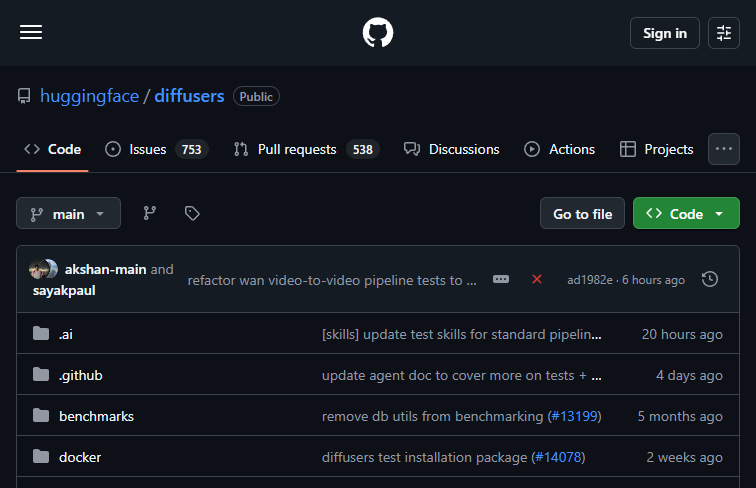
Task: Open the huggingface owner link
Action: point(90,96)
